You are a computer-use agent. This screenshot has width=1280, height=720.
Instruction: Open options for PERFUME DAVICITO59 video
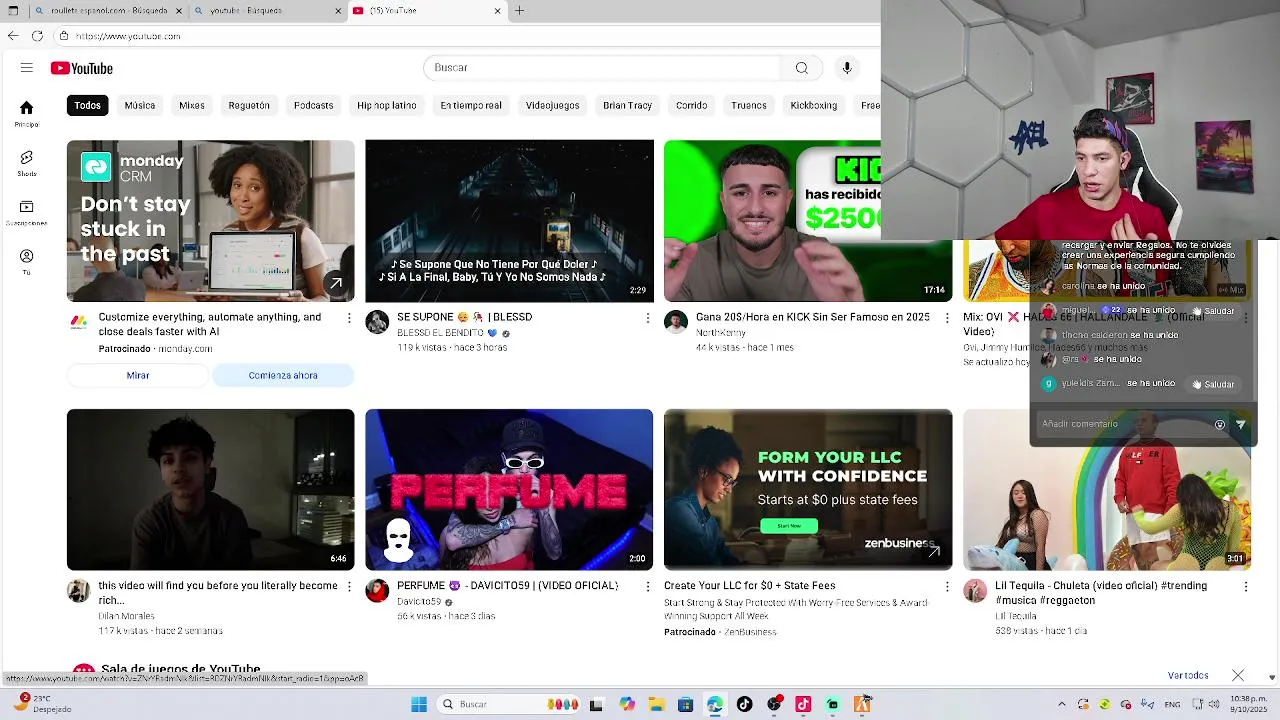click(647, 587)
